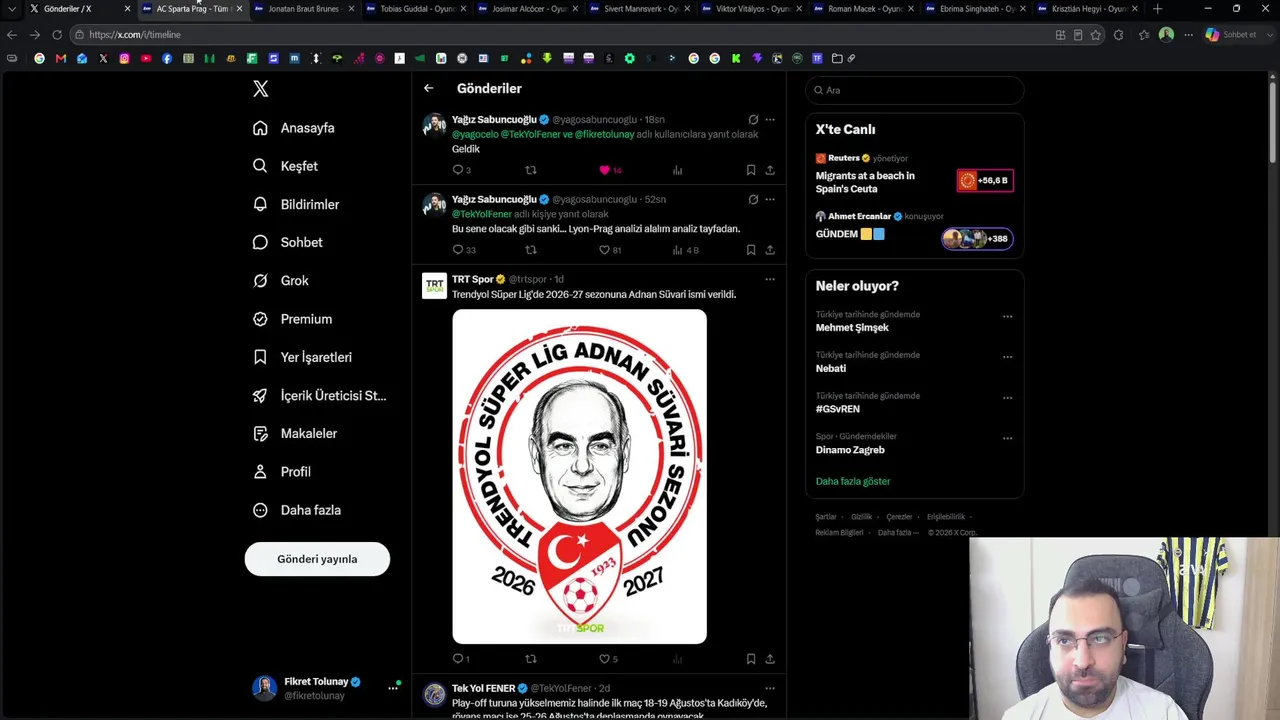Expand the Daha fazla sidebar menu
1280x720 pixels.
[297, 510]
